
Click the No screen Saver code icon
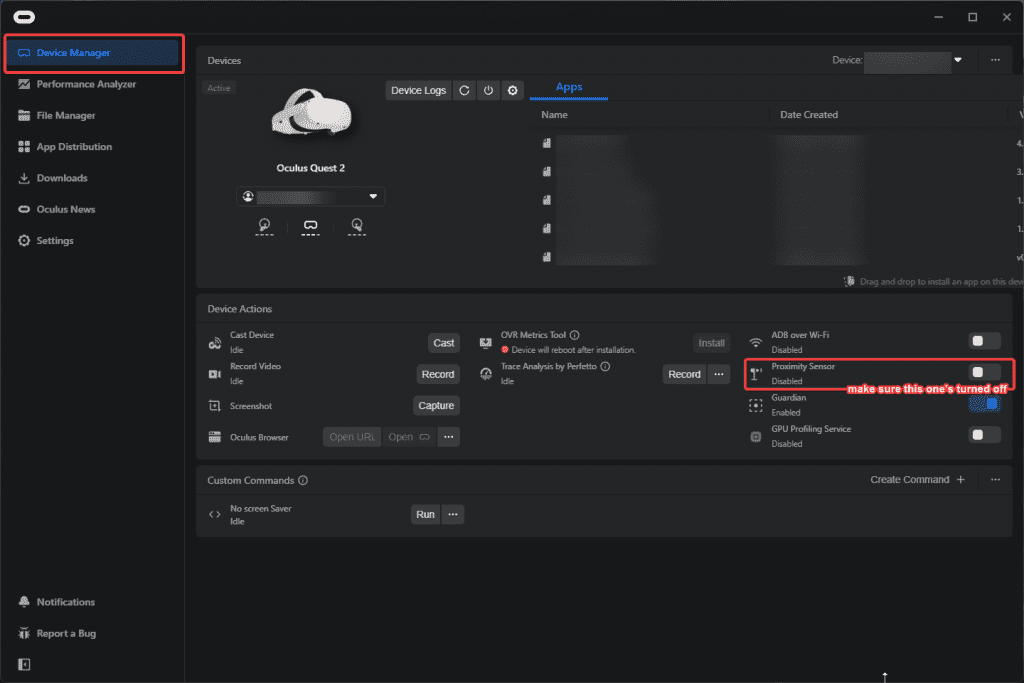tap(214, 515)
